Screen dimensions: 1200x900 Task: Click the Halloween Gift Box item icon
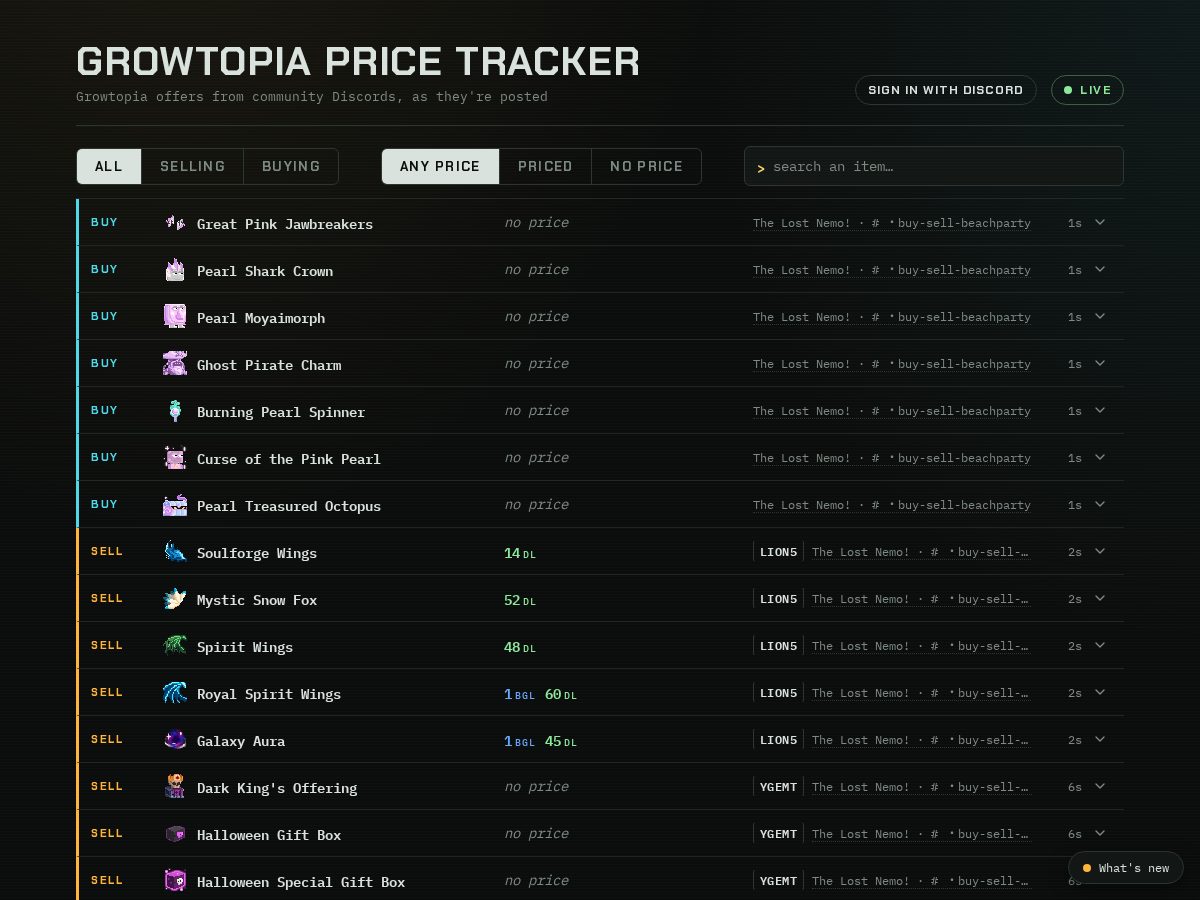(x=175, y=834)
